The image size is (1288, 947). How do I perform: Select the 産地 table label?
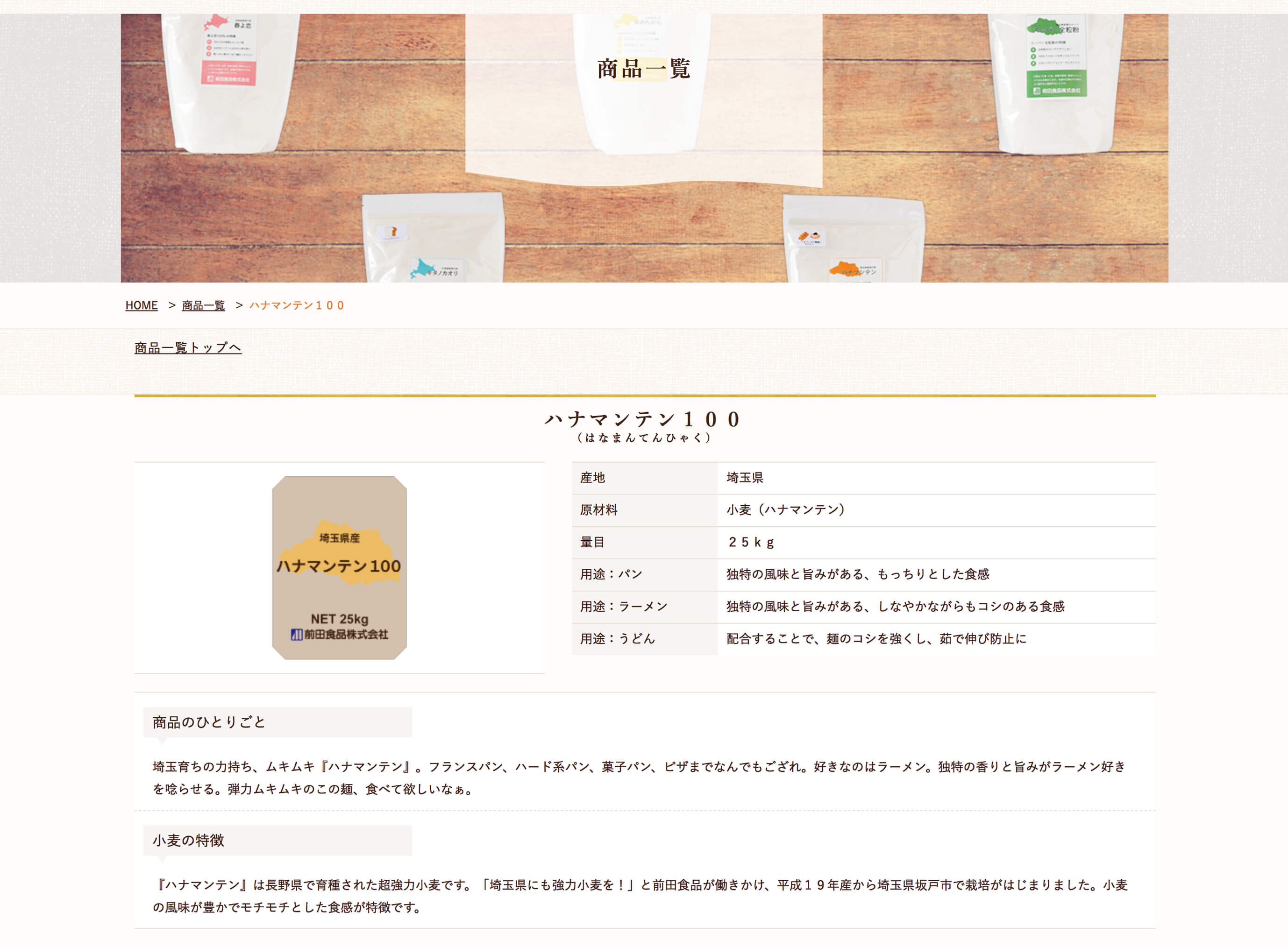tap(644, 478)
